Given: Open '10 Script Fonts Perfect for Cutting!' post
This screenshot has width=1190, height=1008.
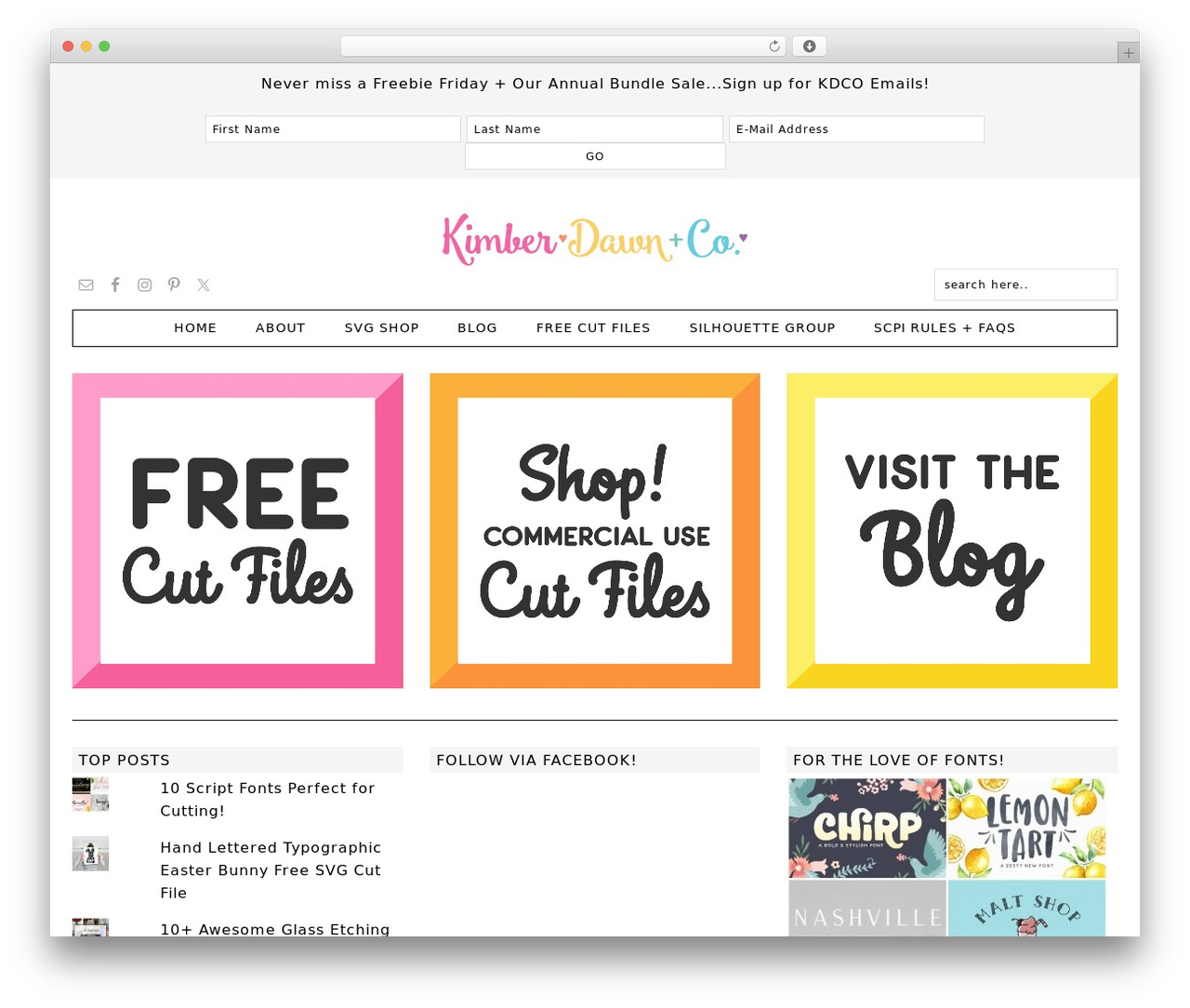Looking at the screenshot, I should coord(268,800).
